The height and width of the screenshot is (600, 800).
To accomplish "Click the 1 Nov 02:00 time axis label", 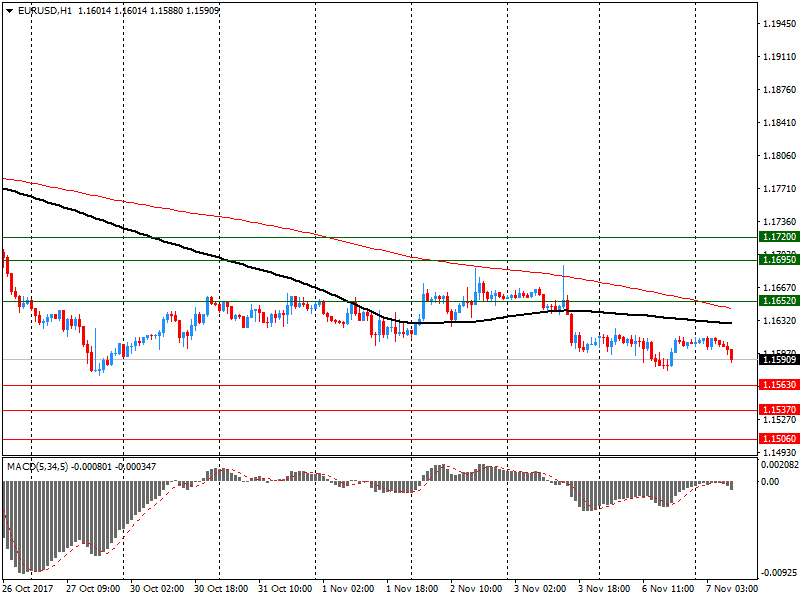I will (348, 588).
